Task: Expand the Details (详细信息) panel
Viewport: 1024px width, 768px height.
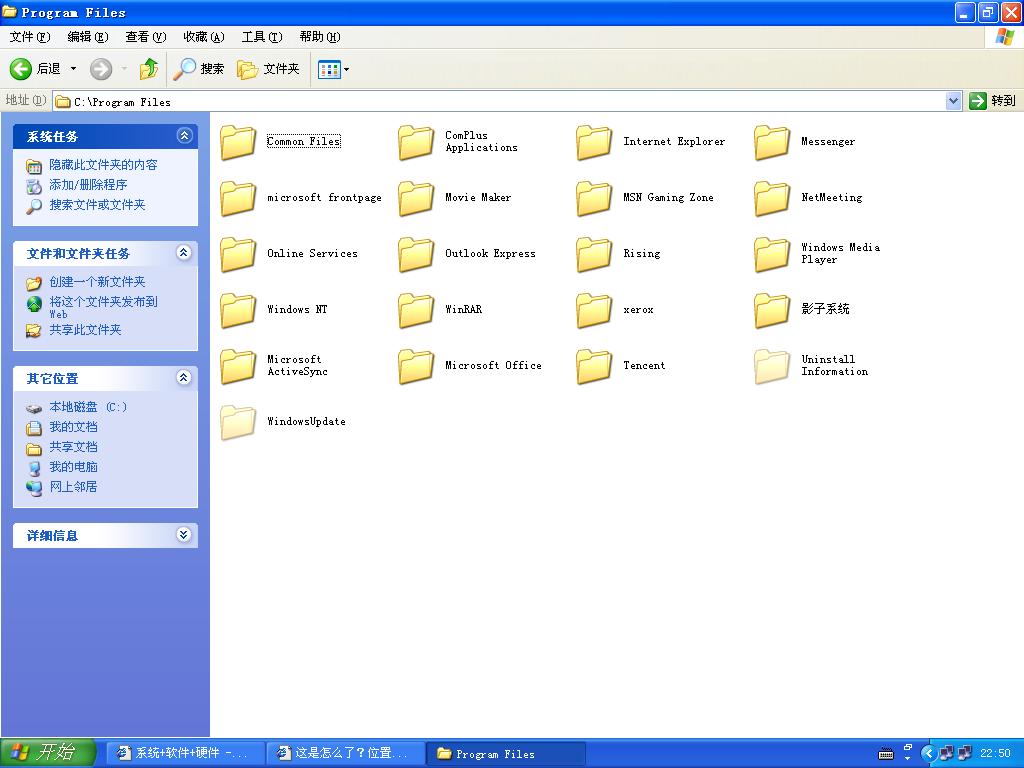Action: tap(184, 535)
